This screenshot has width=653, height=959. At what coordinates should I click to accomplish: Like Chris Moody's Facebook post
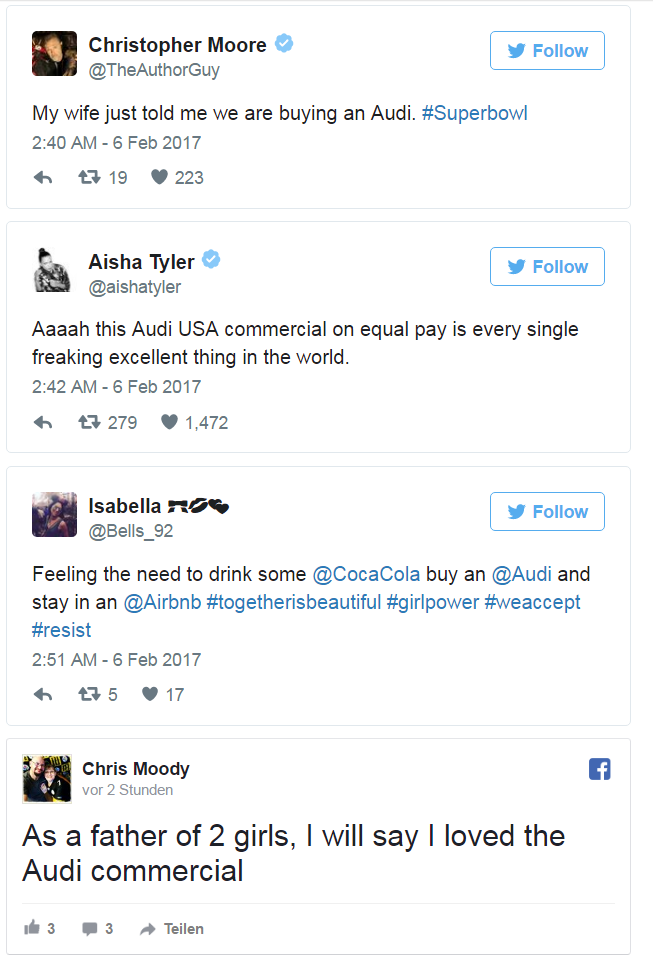(33, 929)
